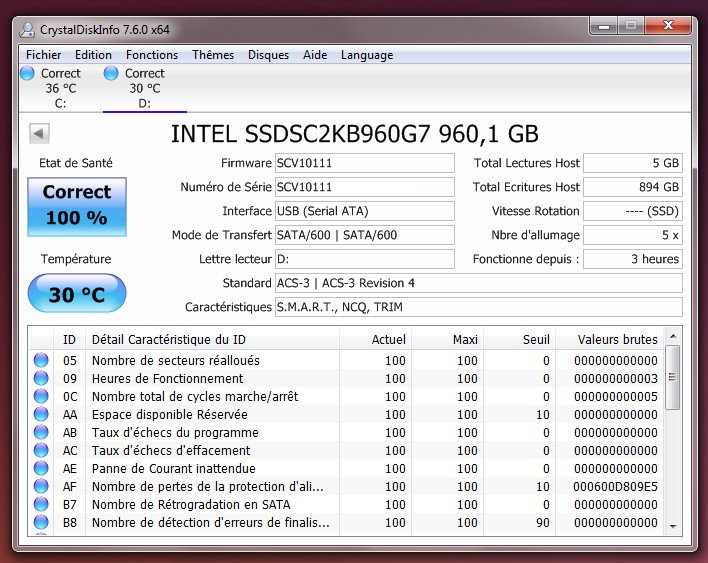Click status orb for Heures de Fonctionnement
This screenshot has width=708, height=563.
(41, 379)
